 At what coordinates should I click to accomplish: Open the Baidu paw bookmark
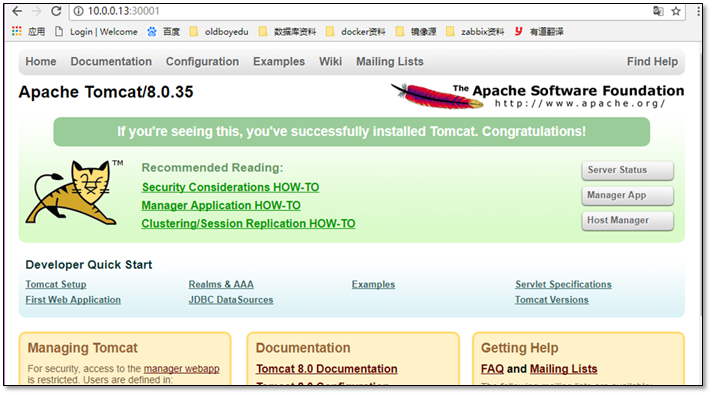click(163, 31)
